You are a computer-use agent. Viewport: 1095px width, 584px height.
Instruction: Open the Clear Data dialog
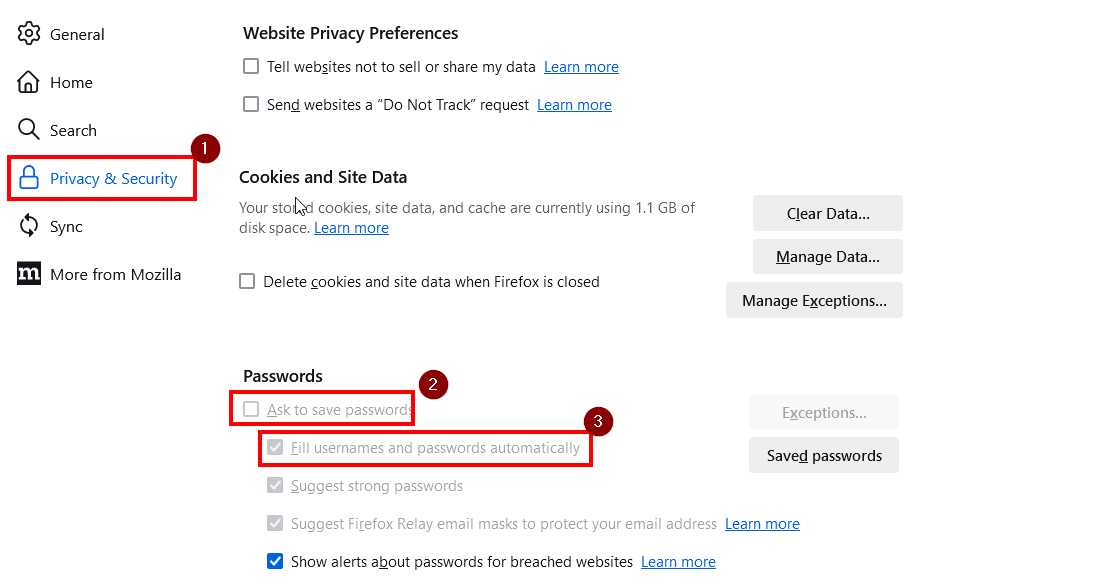tap(828, 213)
